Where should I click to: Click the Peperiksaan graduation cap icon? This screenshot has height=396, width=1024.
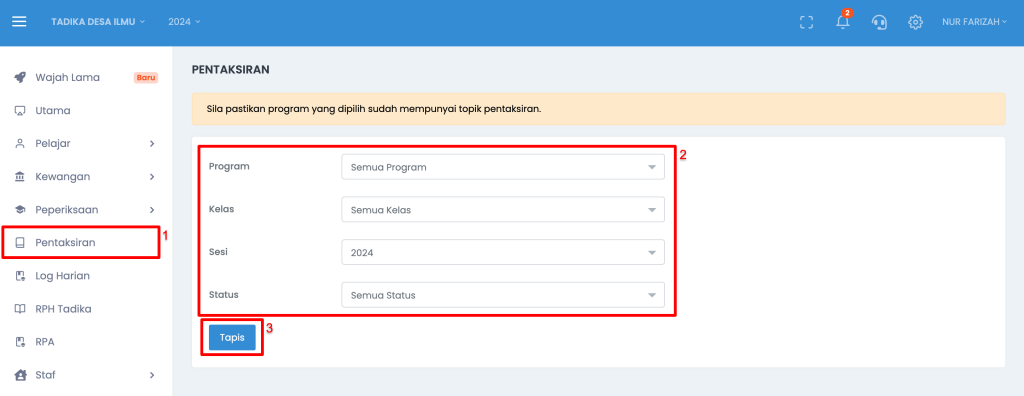(20, 210)
